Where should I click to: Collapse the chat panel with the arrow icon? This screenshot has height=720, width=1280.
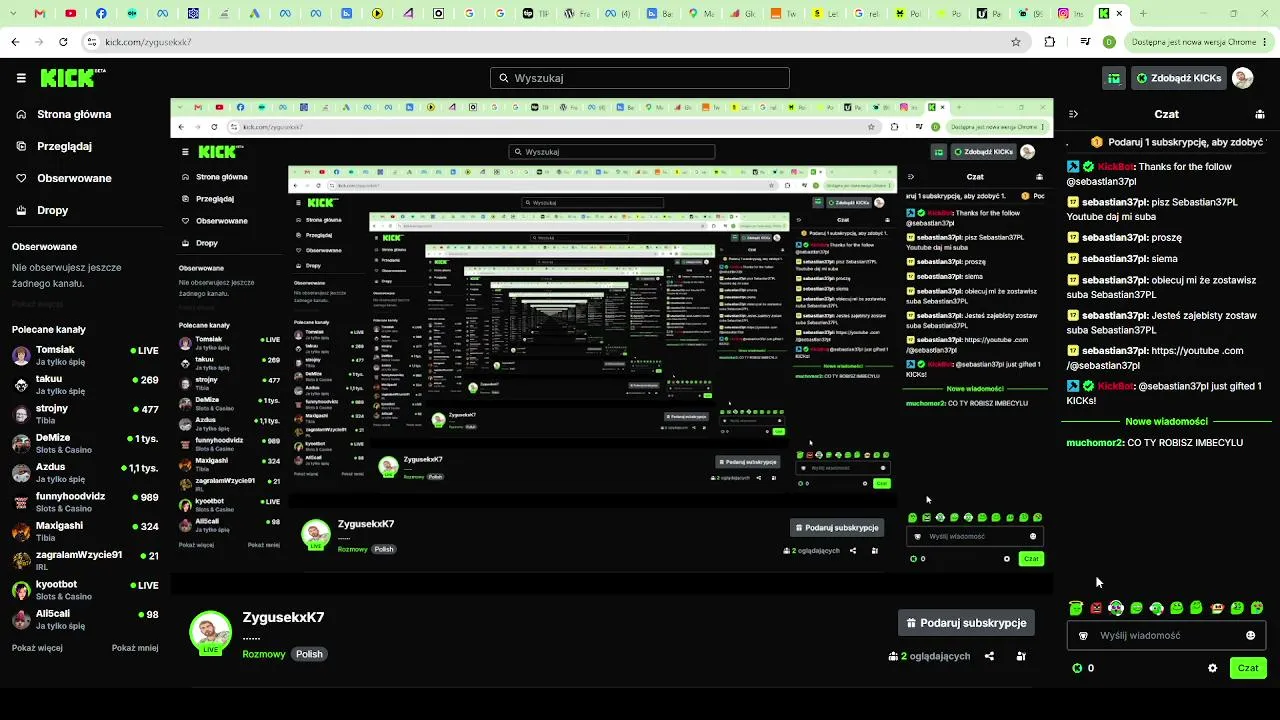coord(1073,114)
